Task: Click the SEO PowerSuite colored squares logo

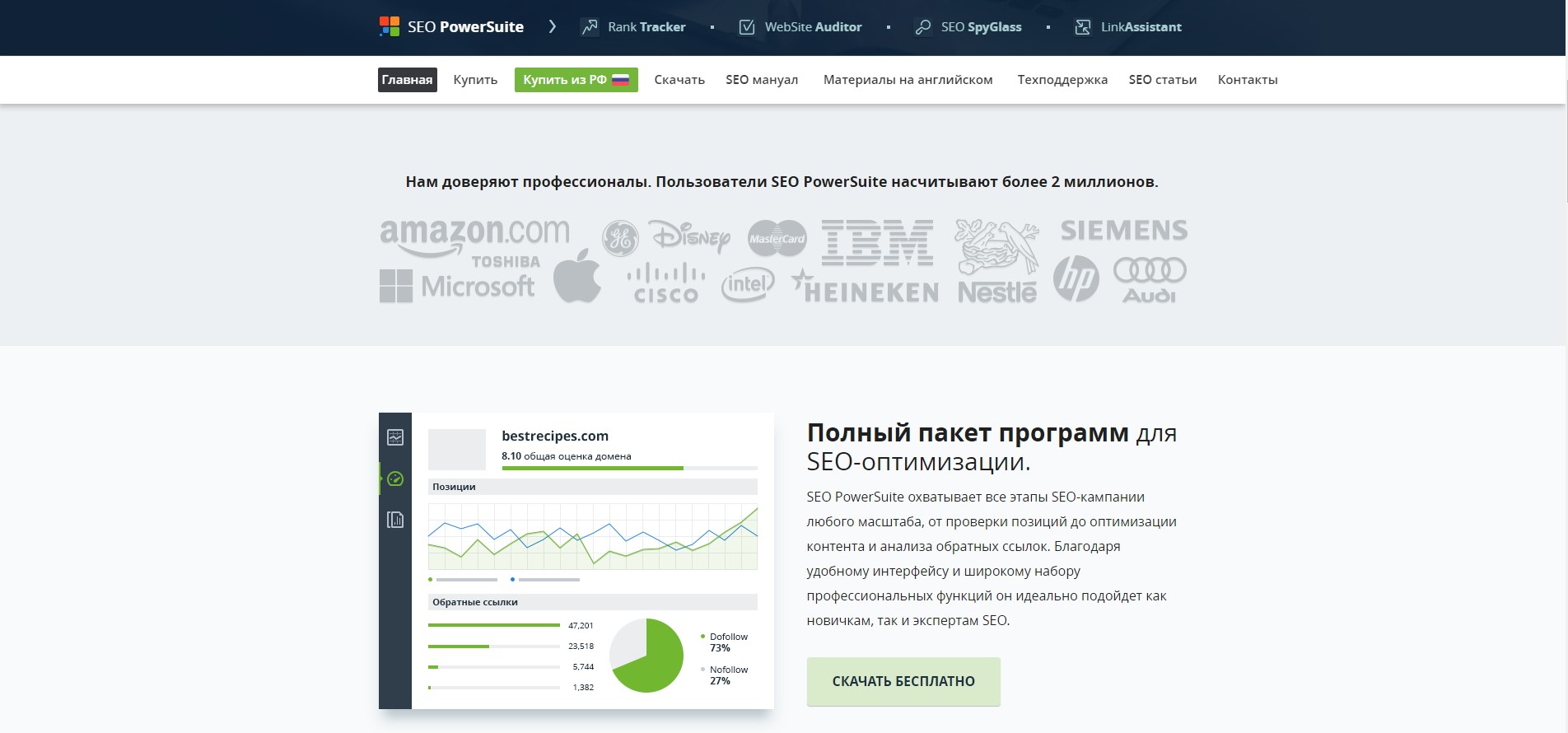Action: (389, 26)
